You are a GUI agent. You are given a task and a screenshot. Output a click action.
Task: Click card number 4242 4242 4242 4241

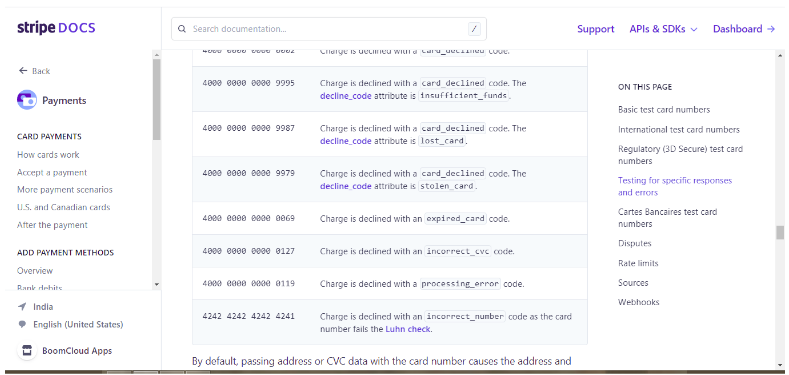point(248,316)
